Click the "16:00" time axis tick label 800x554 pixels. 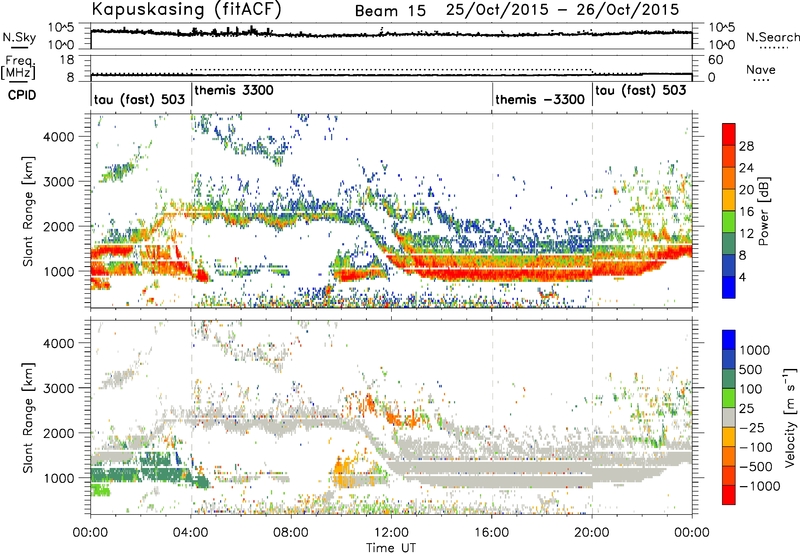point(492,533)
